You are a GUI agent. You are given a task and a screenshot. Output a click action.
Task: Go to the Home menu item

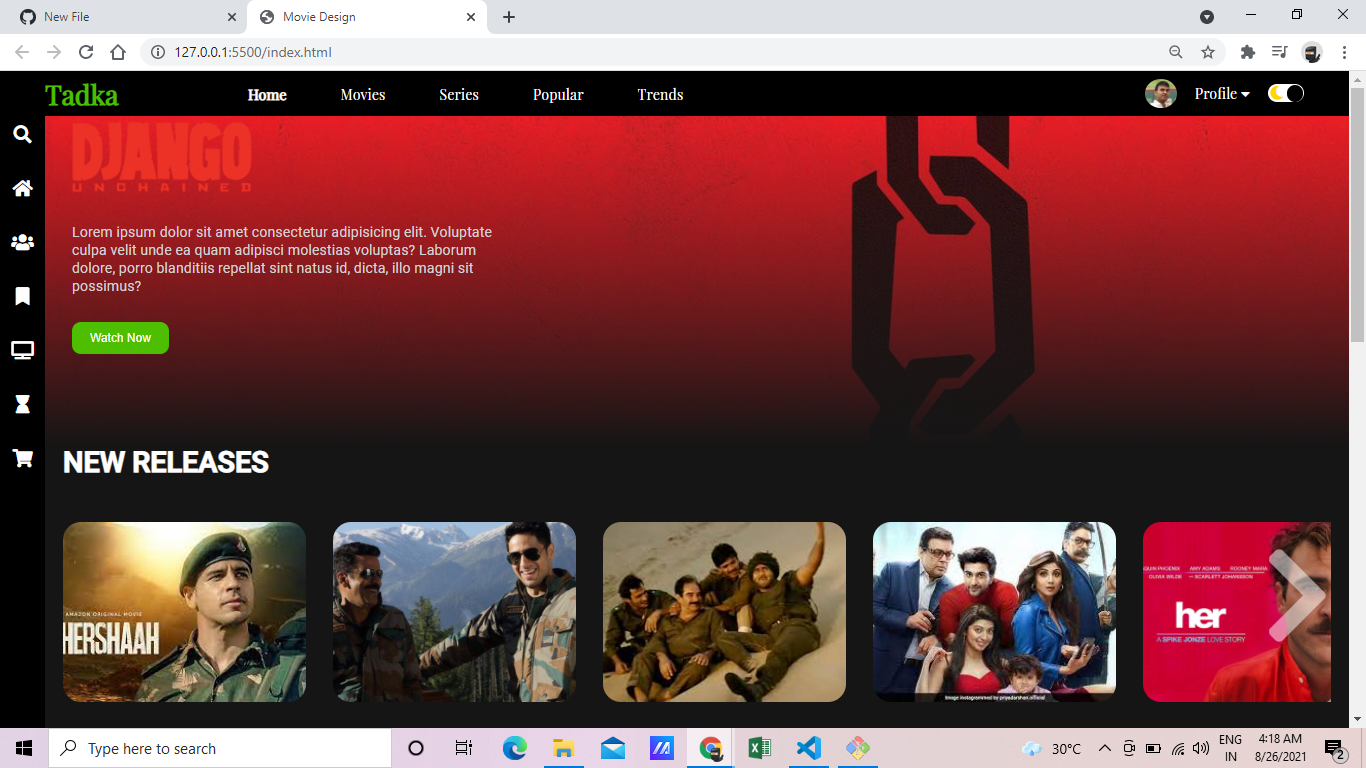click(x=267, y=95)
